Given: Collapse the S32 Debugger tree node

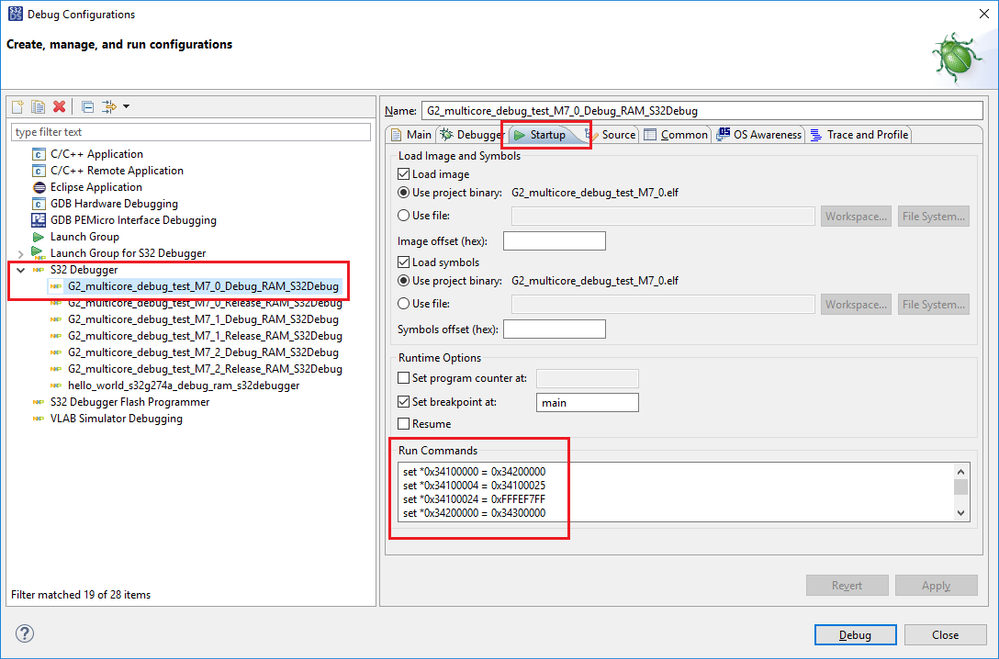Looking at the screenshot, I should click(x=20, y=270).
